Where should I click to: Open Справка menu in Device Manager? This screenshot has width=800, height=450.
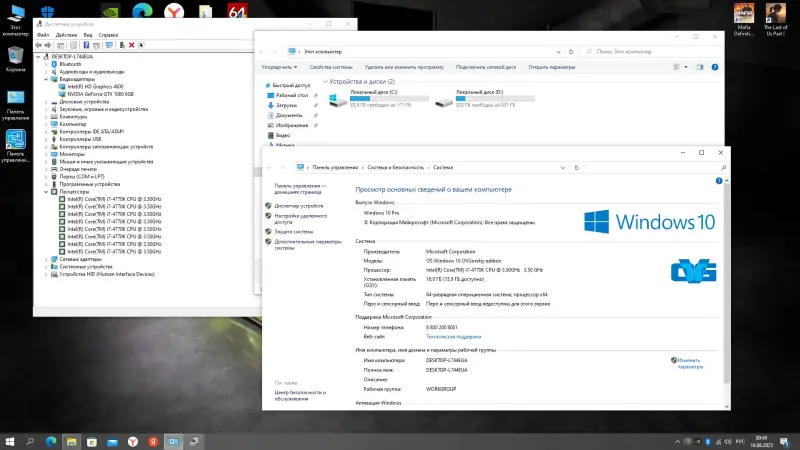[x=108, y=35]
